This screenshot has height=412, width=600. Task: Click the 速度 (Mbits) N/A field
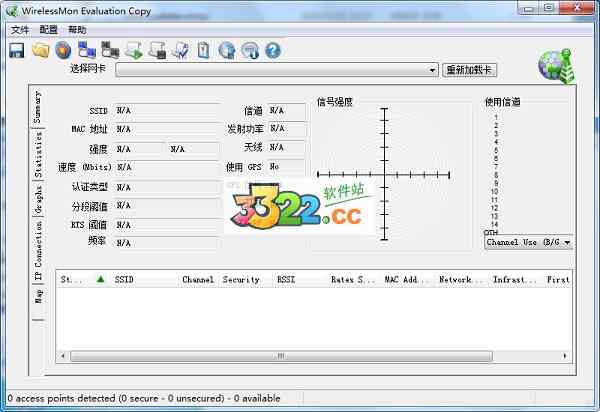pos(167,168)
